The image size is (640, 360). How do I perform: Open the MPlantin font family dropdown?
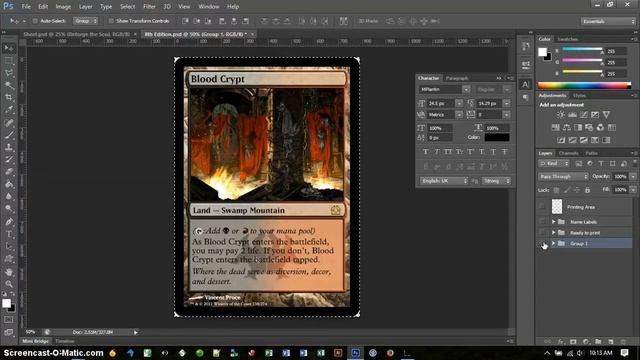pyautogui.click(x=466, y=89)
